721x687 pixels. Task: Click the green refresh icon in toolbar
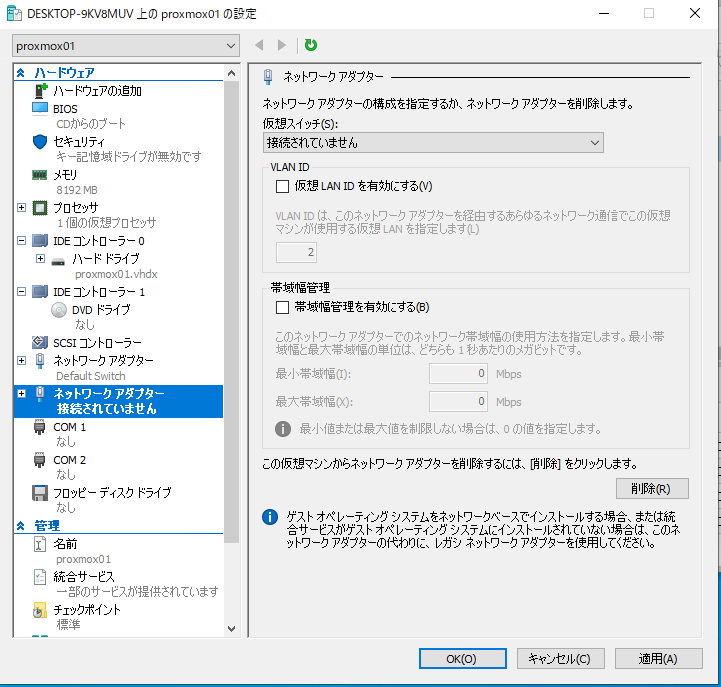311,45
